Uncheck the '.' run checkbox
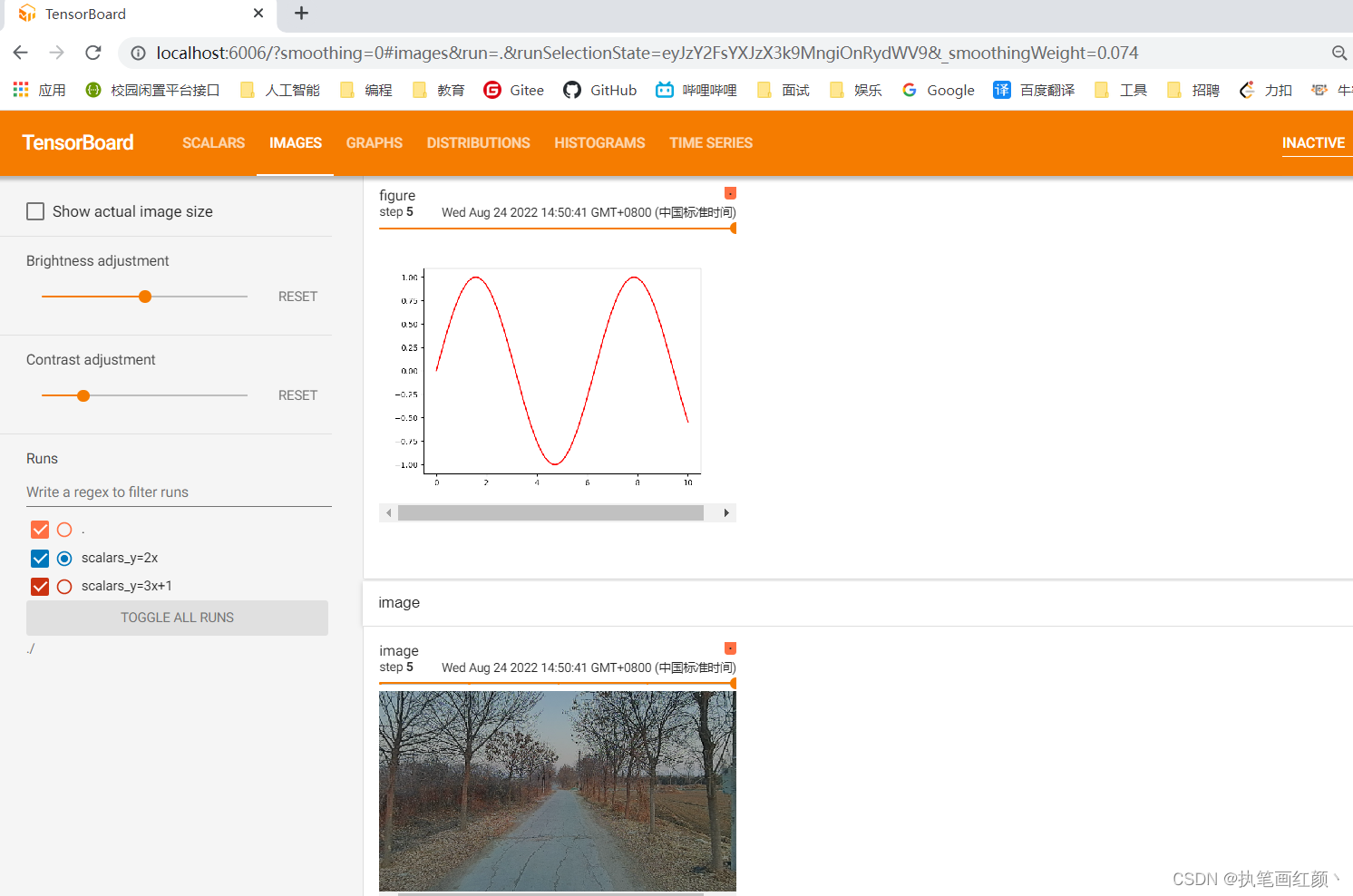This screenshot has height=896, width=1353. coord(40,530)
